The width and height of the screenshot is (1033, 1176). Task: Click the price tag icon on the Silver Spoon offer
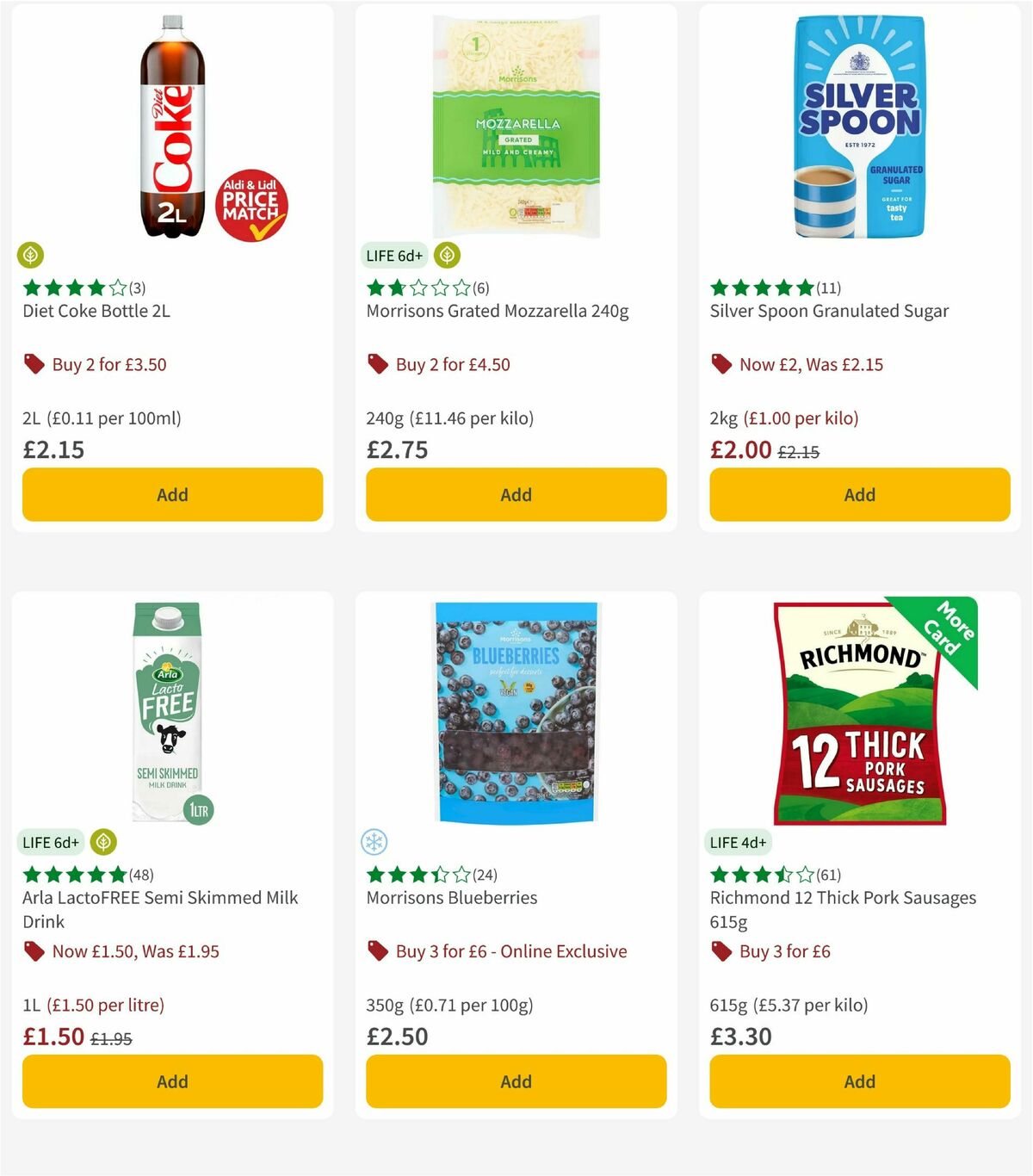pos(721,364)
